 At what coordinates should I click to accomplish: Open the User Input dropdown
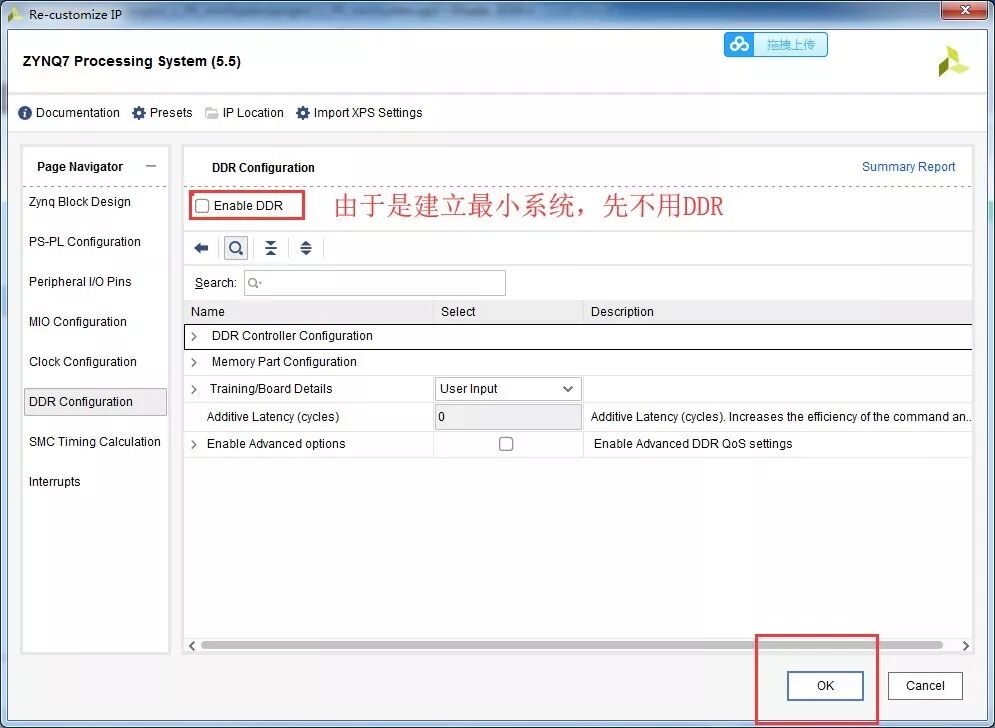click(x=508, y=388)
